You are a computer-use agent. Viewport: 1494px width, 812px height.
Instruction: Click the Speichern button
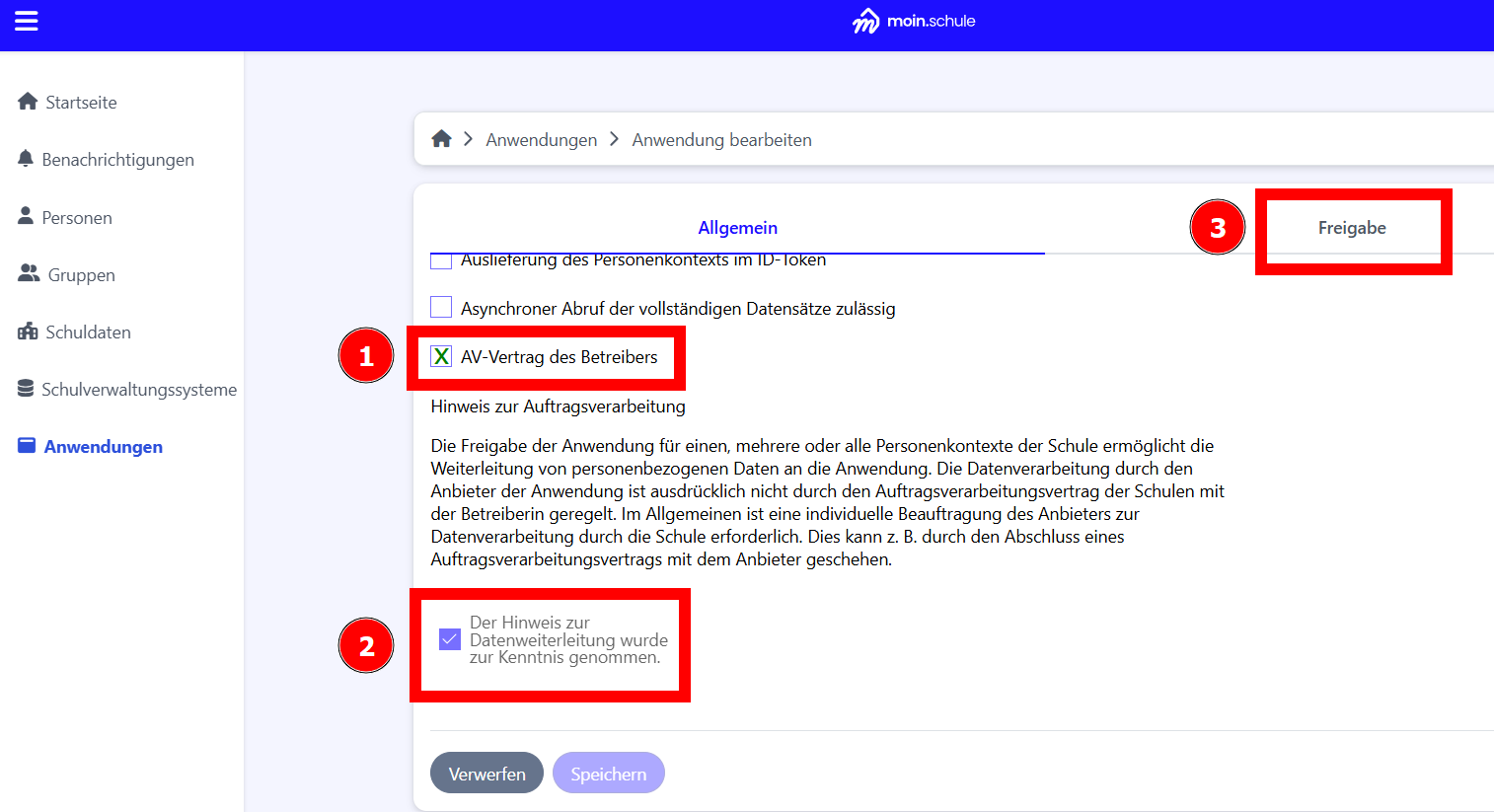tap(609, 774)
